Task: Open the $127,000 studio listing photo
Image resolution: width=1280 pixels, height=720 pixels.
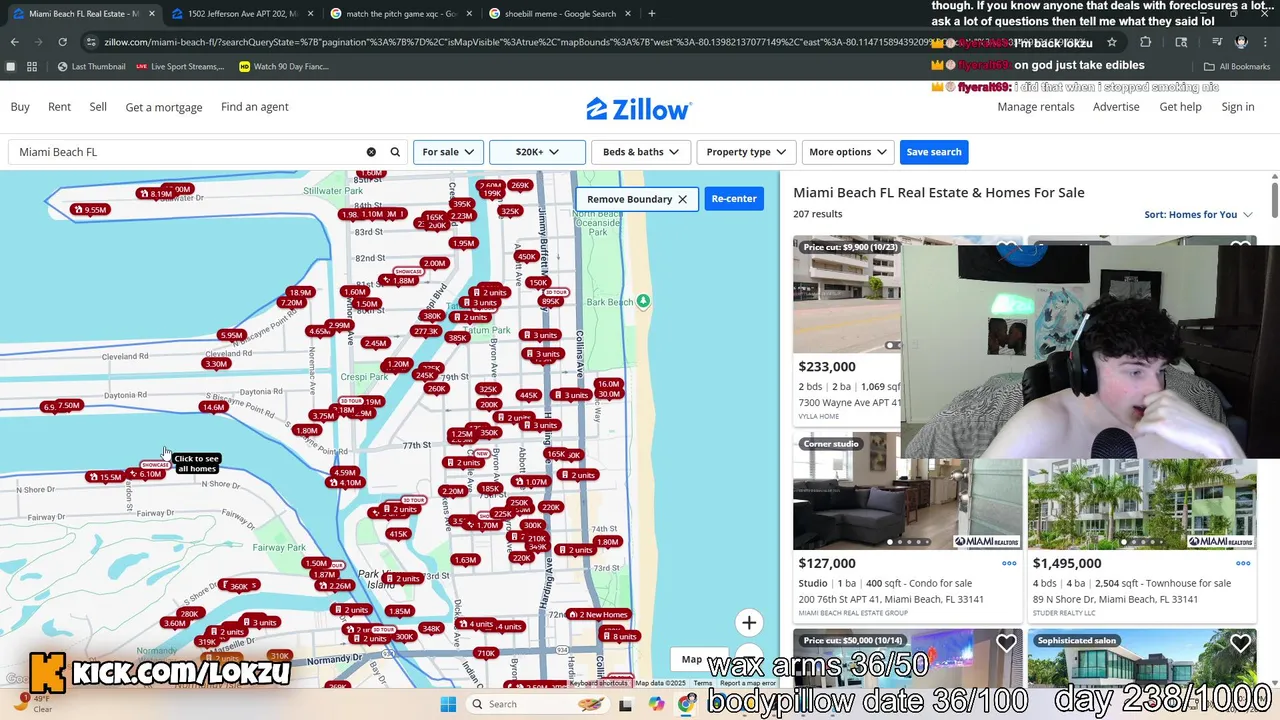Action: [x=907, y=491]
